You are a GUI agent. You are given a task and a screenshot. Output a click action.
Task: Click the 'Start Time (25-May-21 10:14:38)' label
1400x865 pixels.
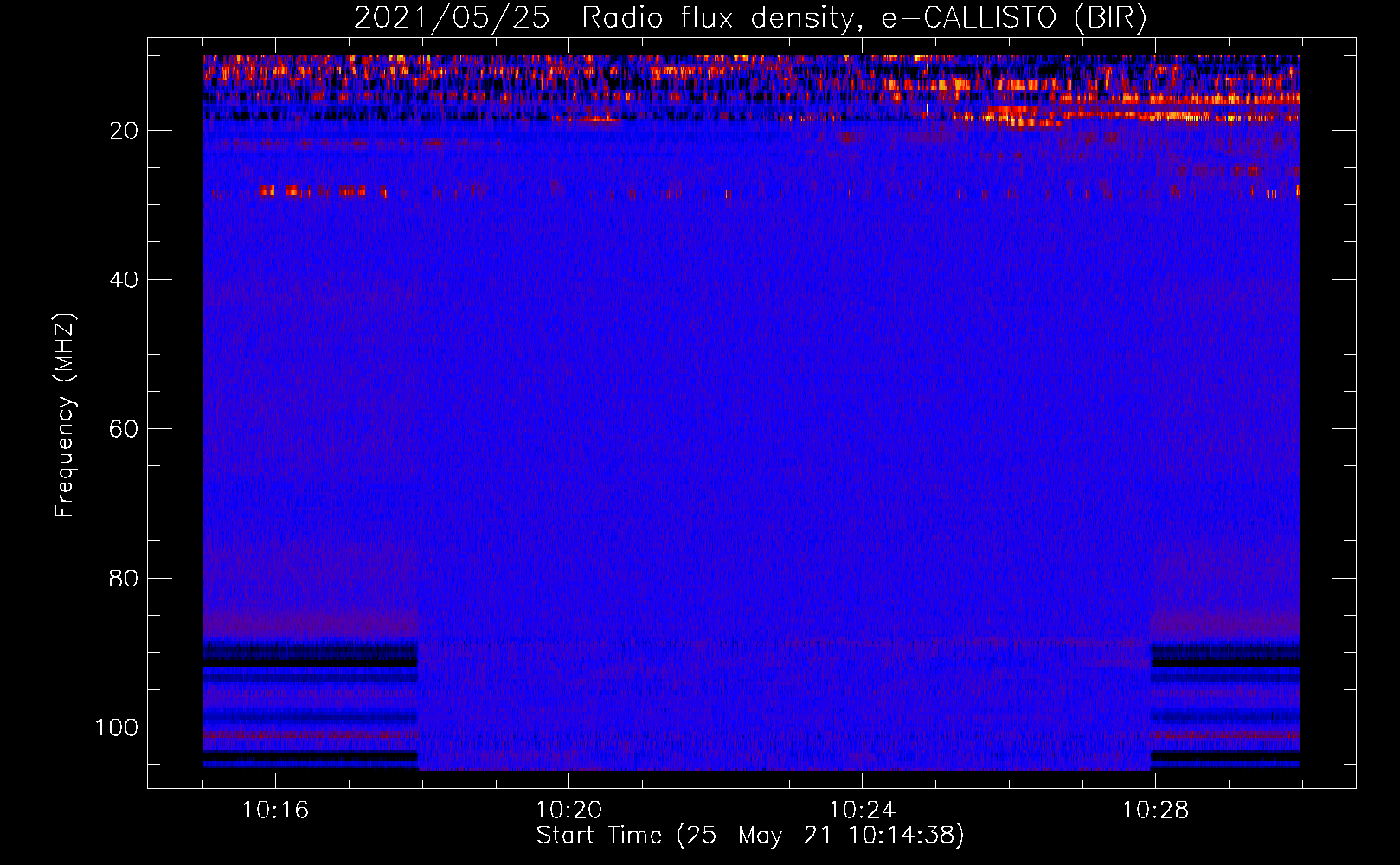click(750, 835)
